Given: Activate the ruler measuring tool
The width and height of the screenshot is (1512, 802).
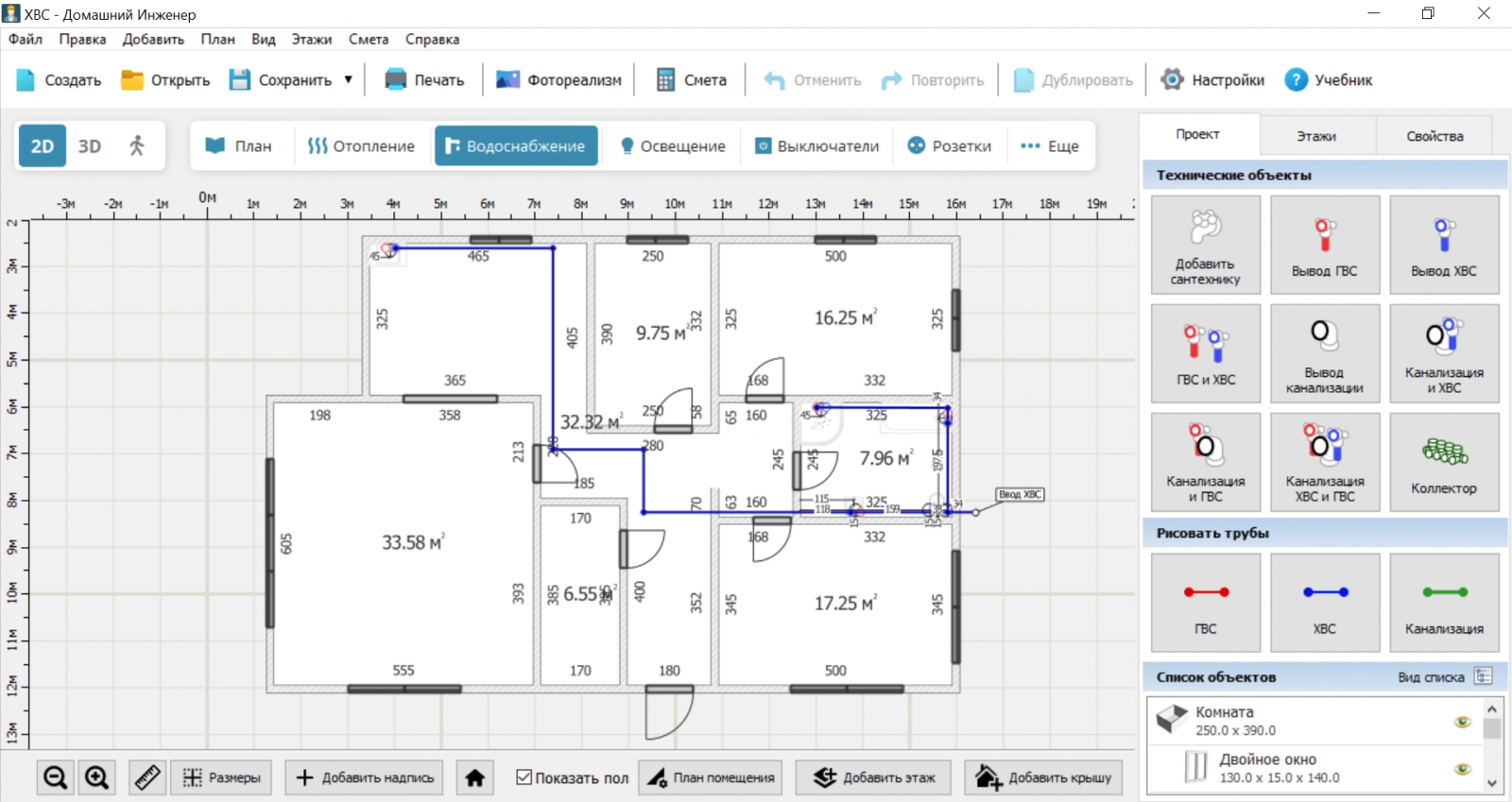Looking at the screenshot, I should tap(147, 777).
